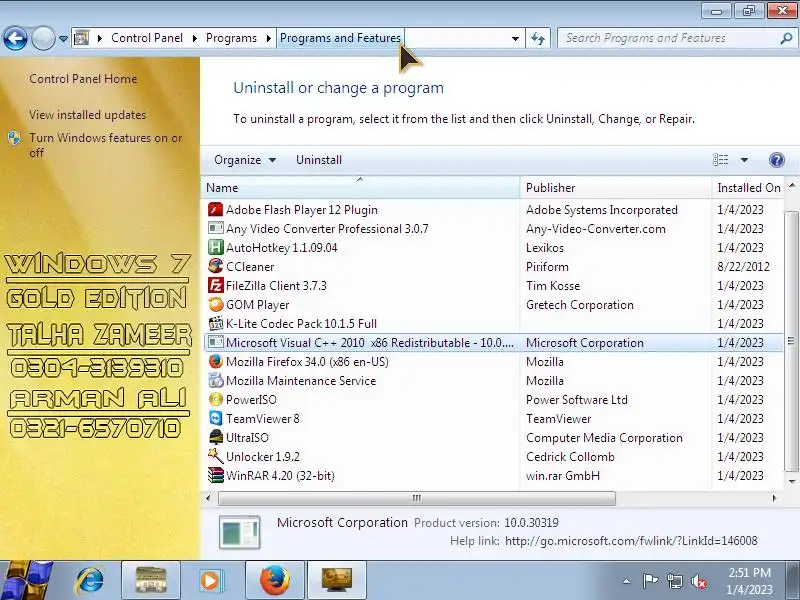
Task: Click the Control Panel breadcrumb
Action: 147,38
